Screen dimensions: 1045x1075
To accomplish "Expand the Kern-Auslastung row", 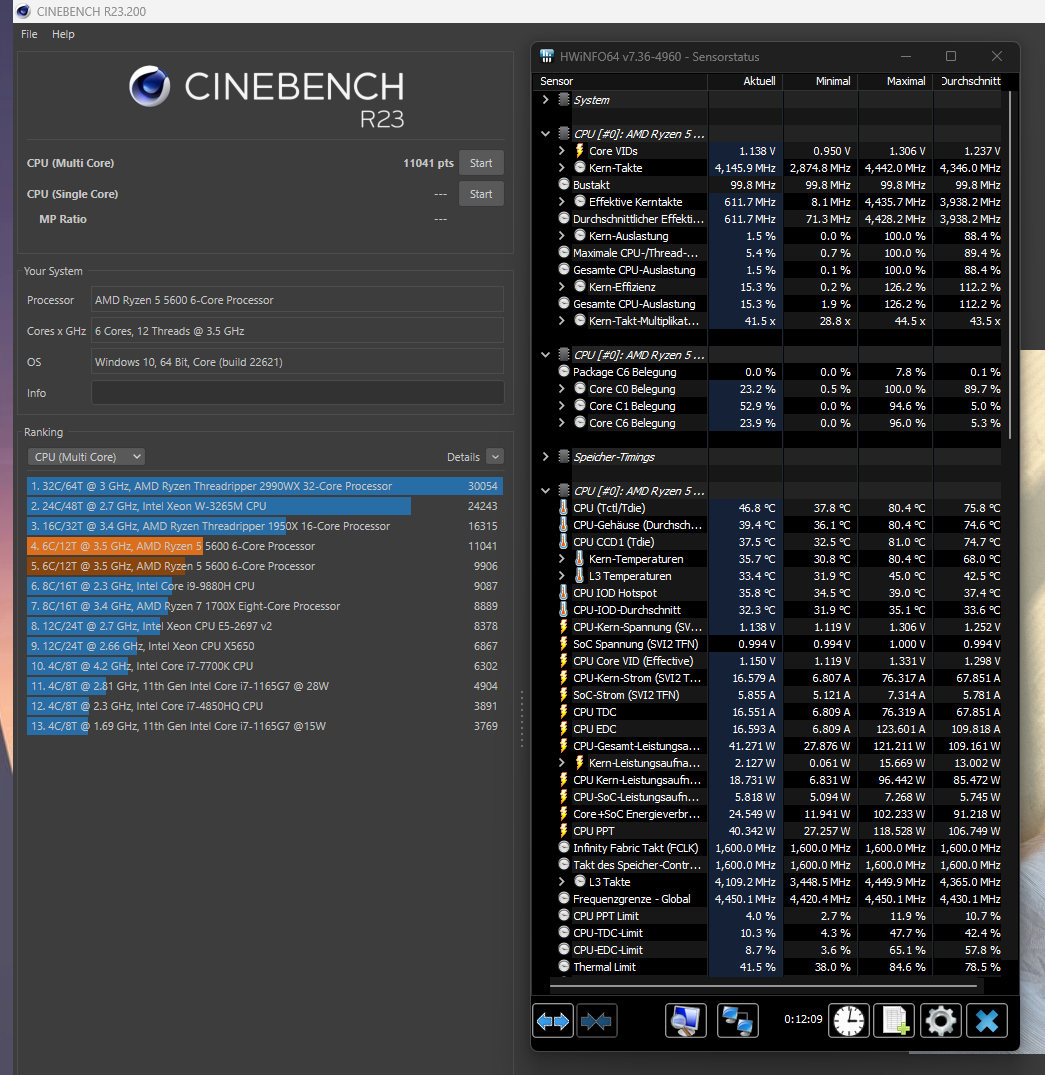I will click(562, 236).
